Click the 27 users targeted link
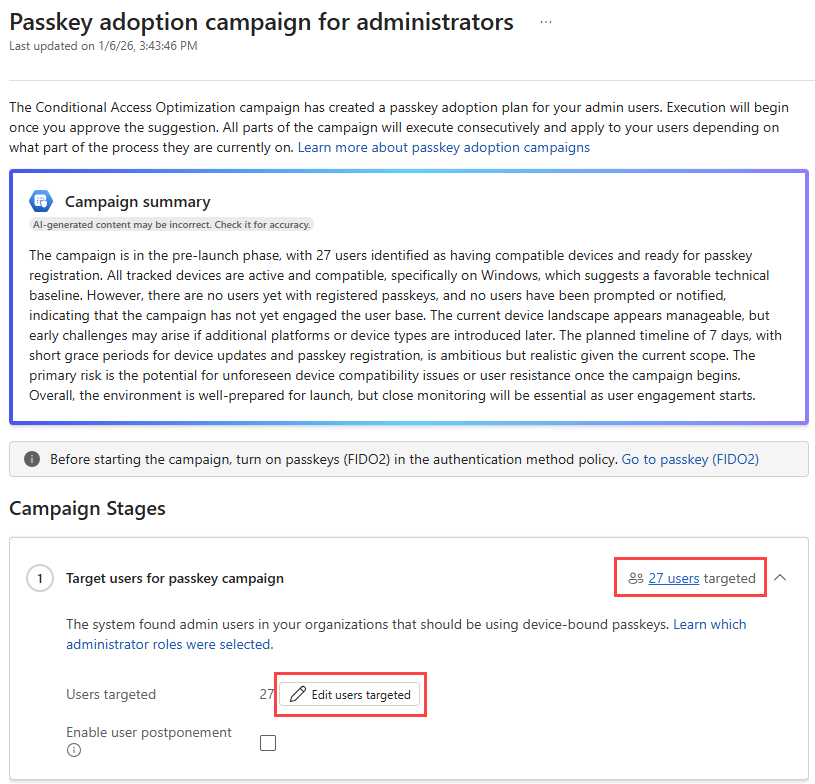Image resolution: width=815 pixels, height=784 pixels. pos(674,577)
